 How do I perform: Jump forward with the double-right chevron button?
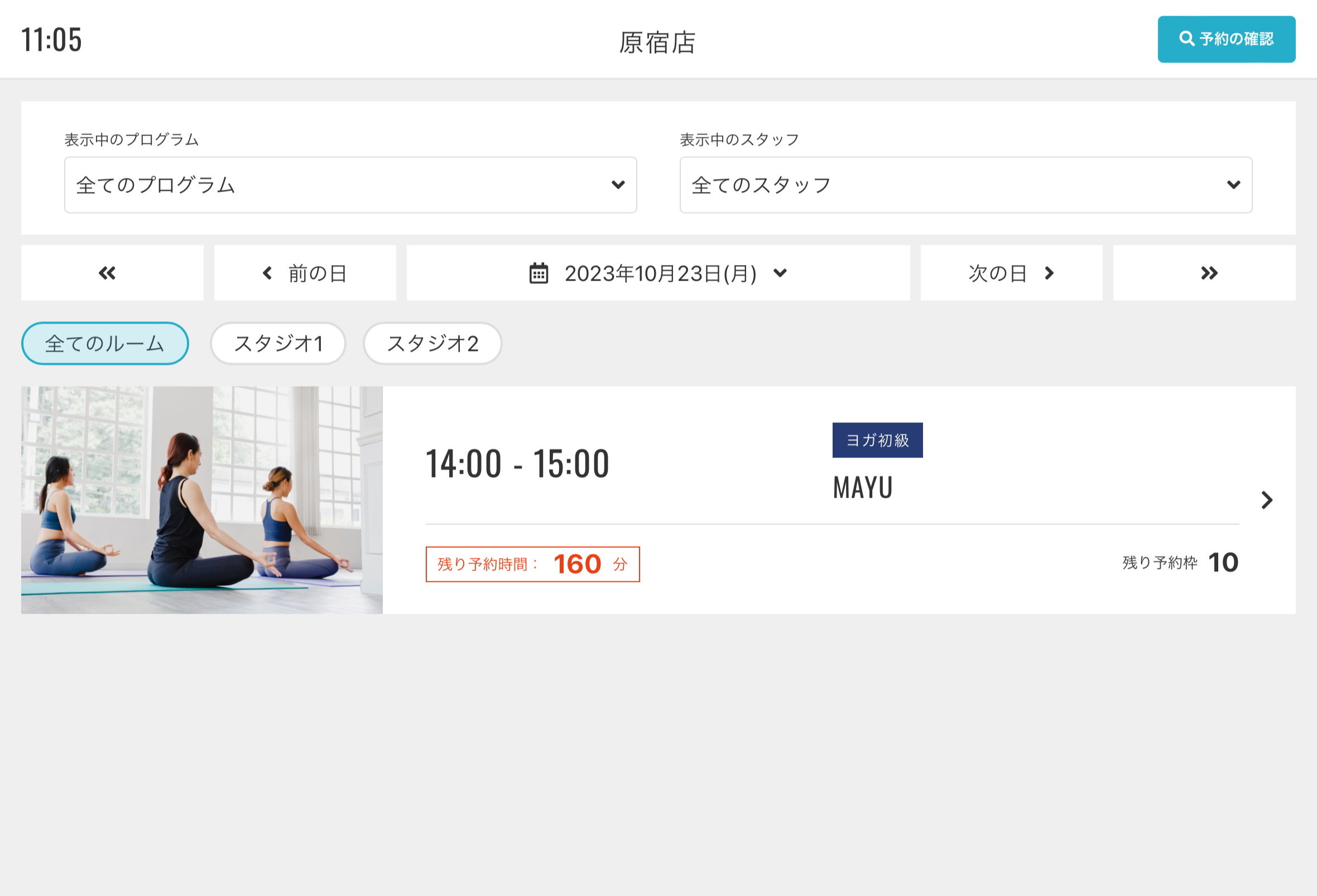(1204, 273)
